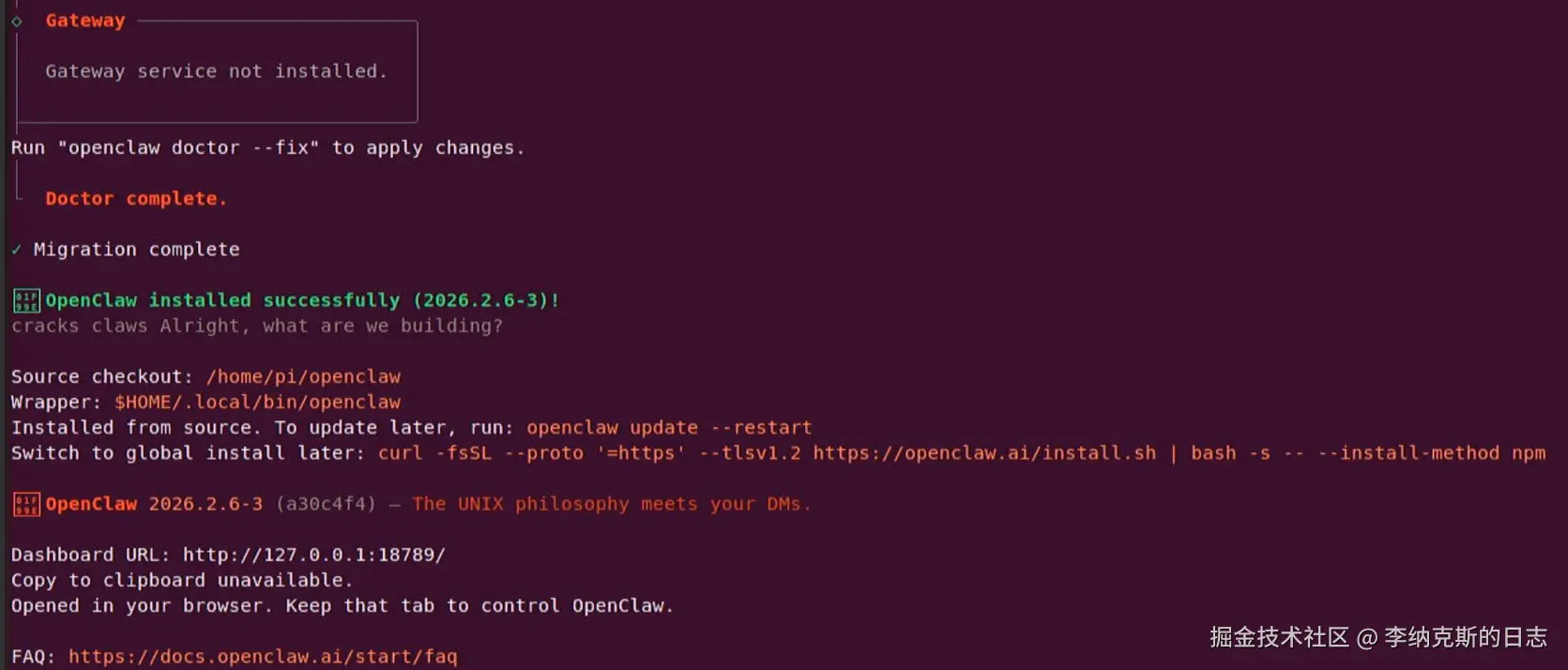Click the red 'Gateway' box title
Viewport: 1568px width, 670px height.
(85, 21)
